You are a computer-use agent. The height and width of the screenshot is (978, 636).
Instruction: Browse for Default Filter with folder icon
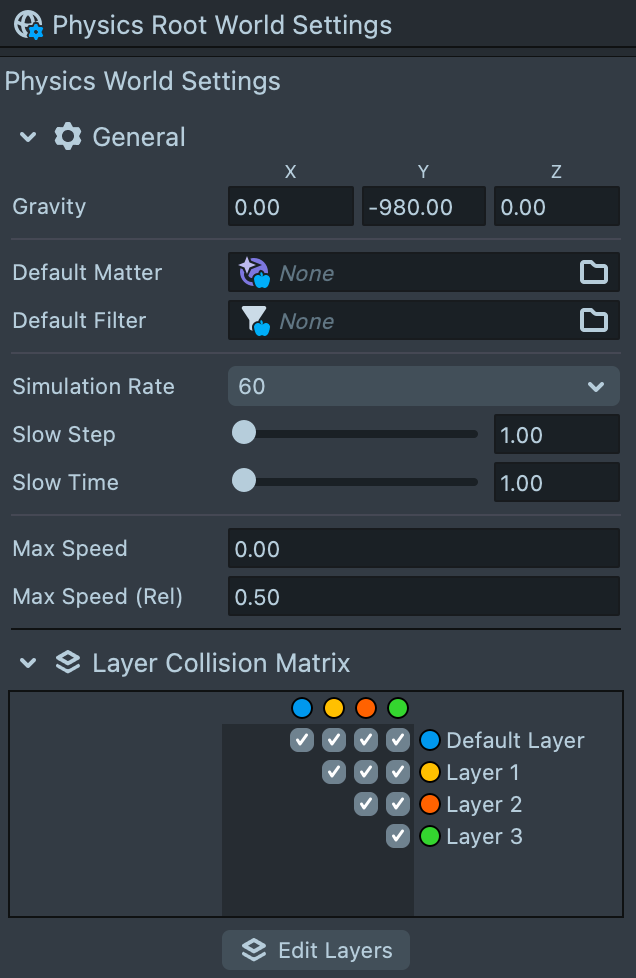[x=594, y=321]
